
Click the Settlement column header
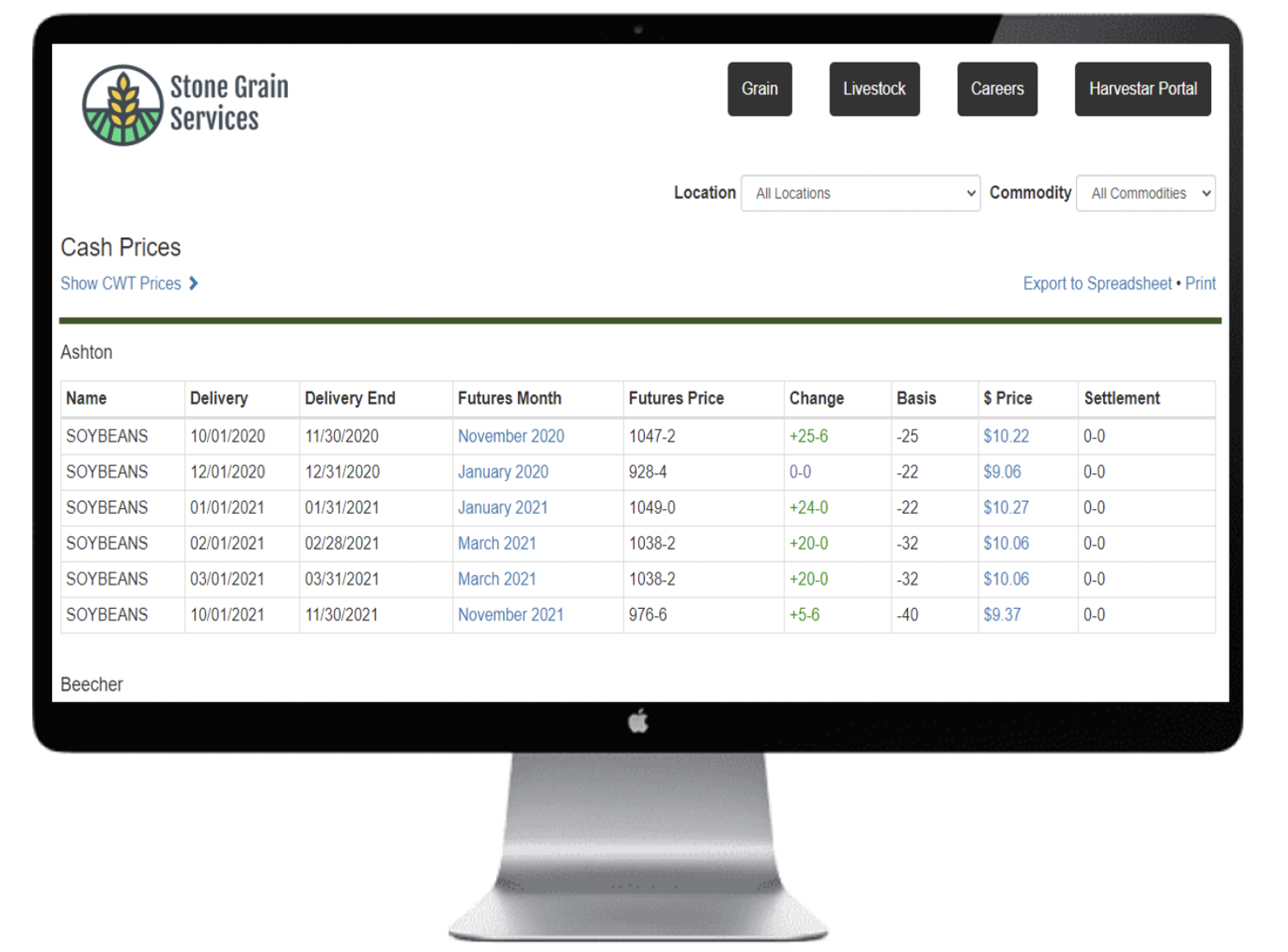click(x=1121, y=398)
